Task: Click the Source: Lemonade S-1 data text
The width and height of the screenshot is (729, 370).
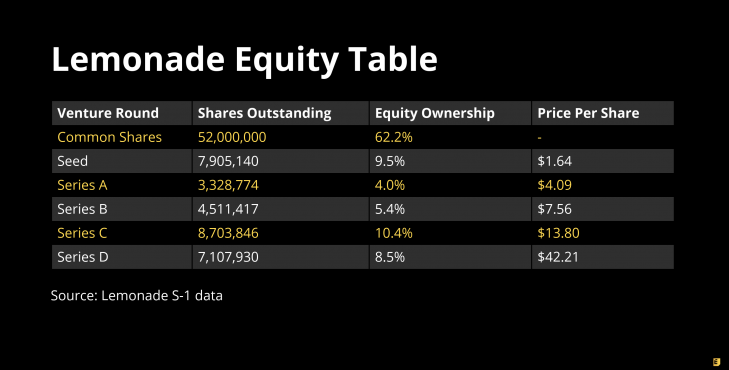Action: (137, 296)
